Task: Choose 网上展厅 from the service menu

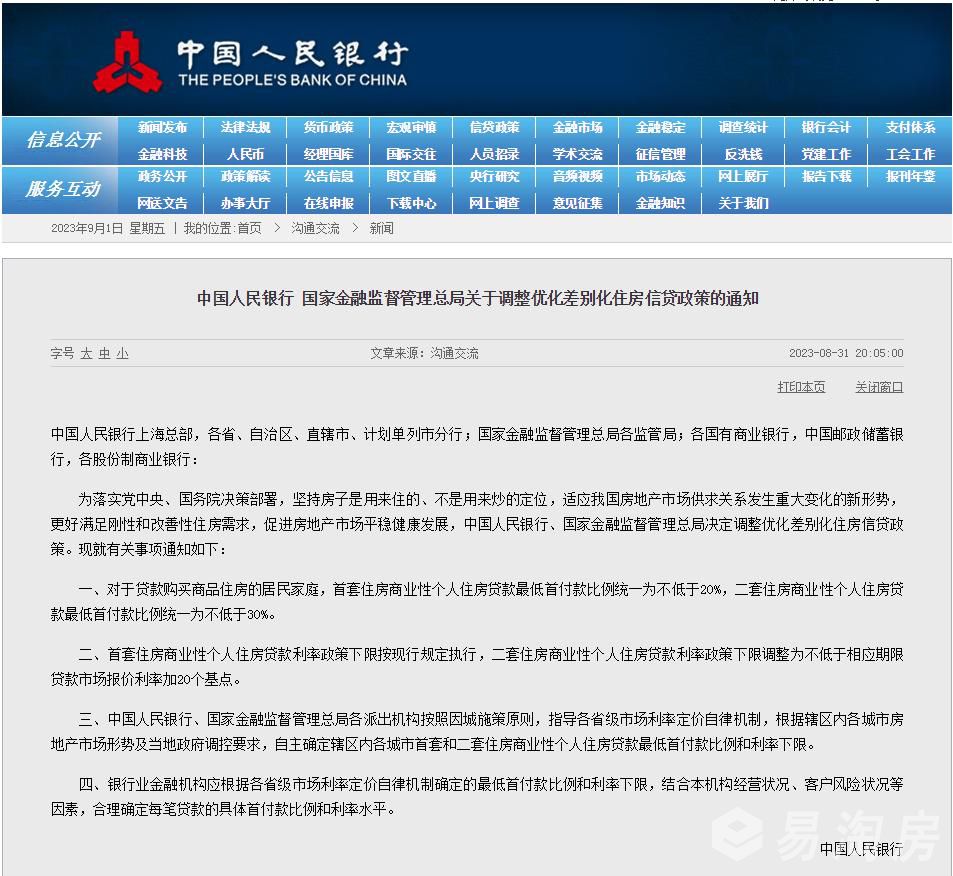Action: (x=743, y=176)
